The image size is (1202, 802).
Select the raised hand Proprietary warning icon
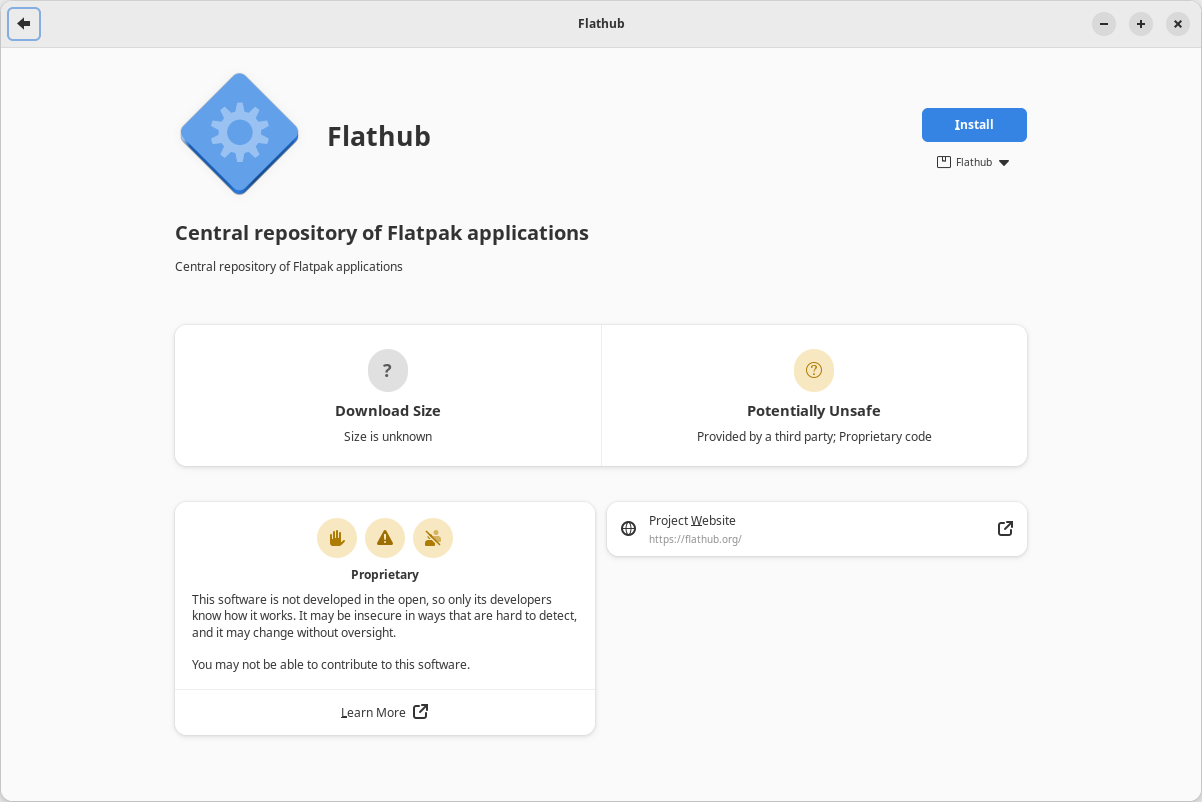(x=337, y=537)
